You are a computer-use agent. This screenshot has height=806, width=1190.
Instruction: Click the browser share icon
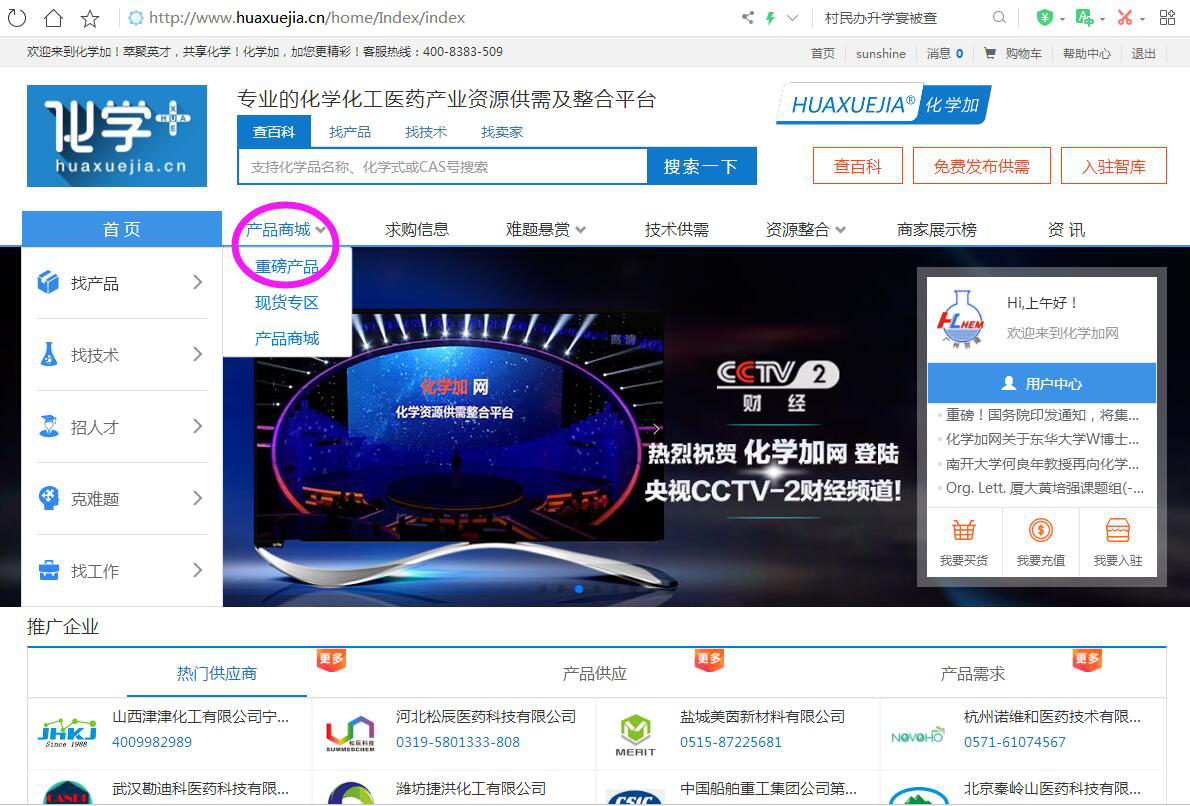click(x=747, y=18)
